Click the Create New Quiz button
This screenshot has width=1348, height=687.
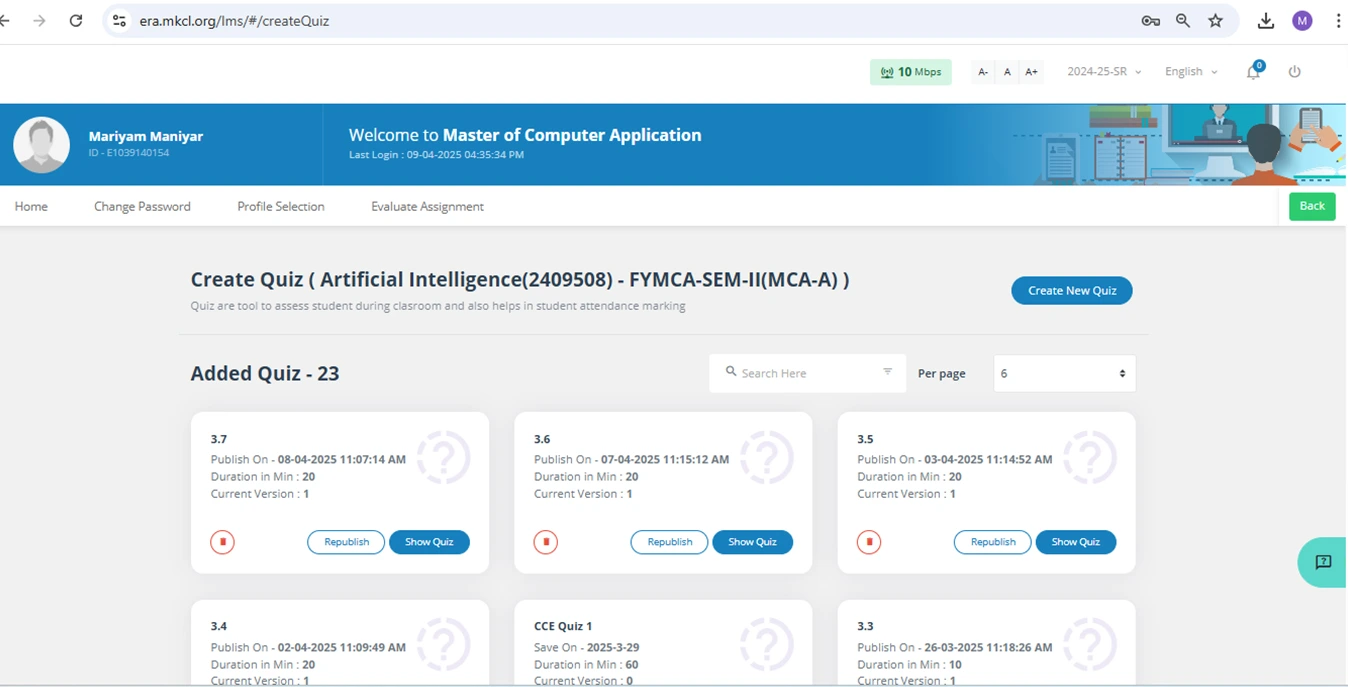pyautogui.click(x=1071, y=291)
